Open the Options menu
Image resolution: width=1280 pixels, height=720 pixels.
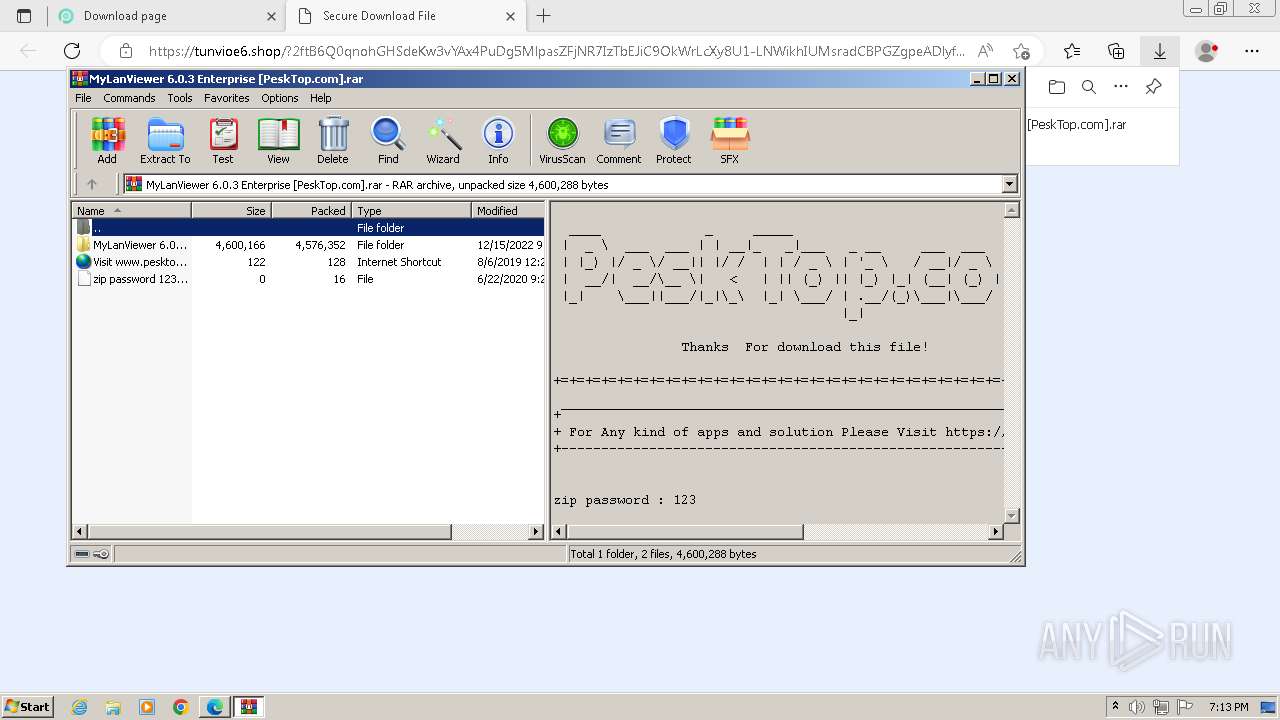280,98
